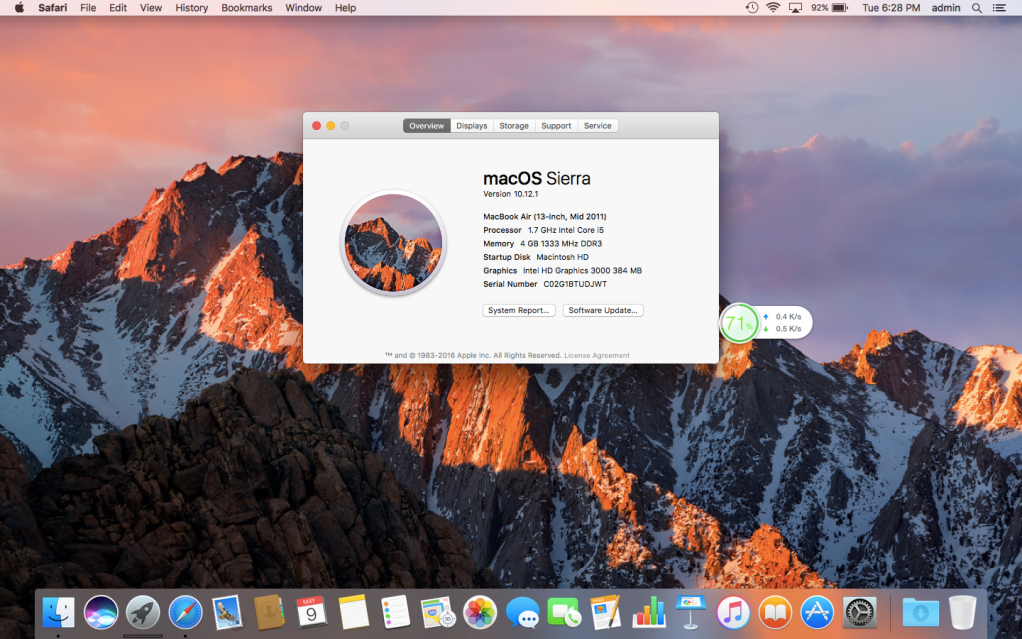Switch to the Storage tab
This screenshot has height=639, width=1022.
(x=514, y=126)
